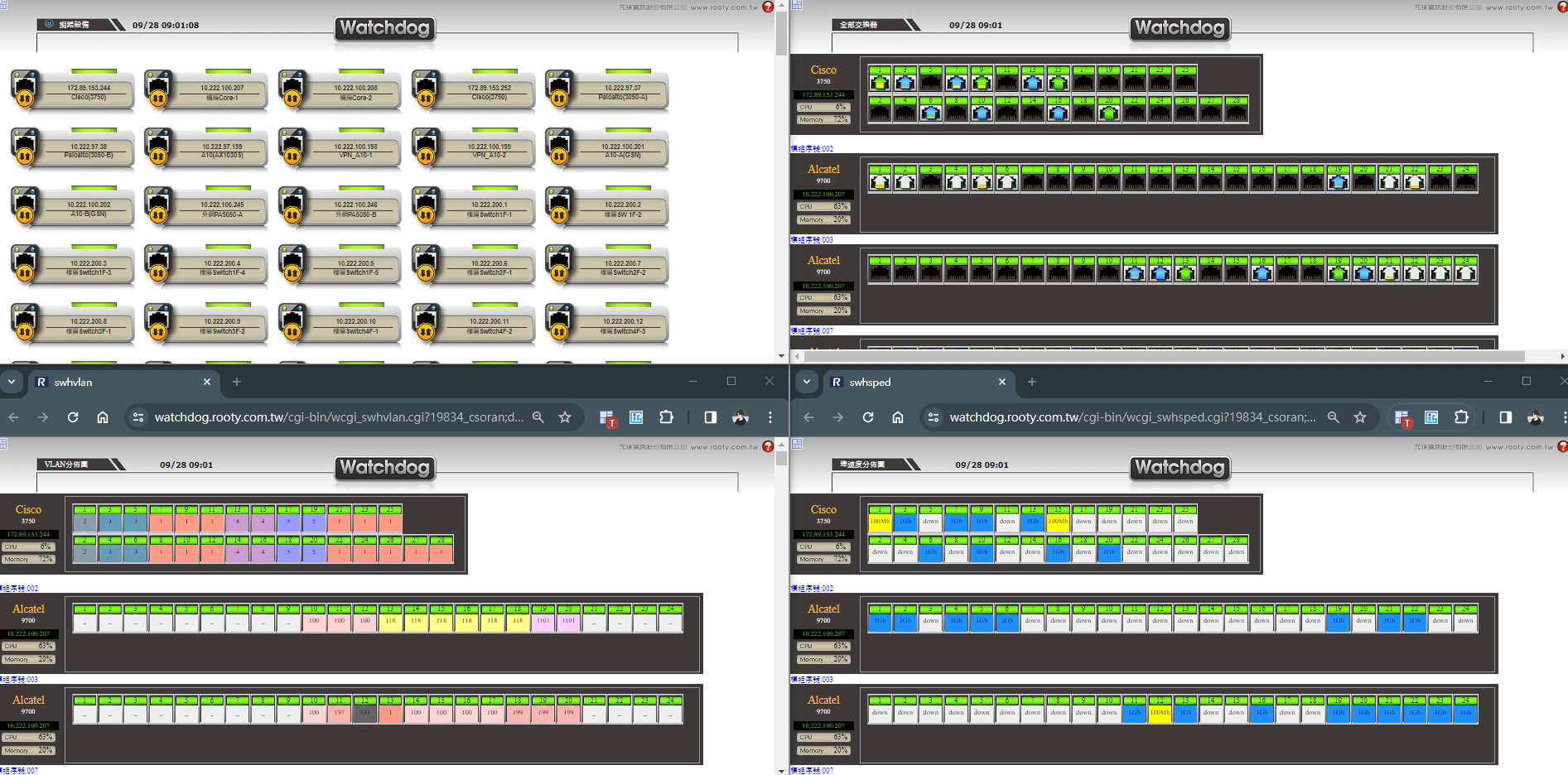Image resolution: width=1568 pixels, height=775 pixels.
Task: Select the VPN_A10-1 device icon
Action: [292, 148]
